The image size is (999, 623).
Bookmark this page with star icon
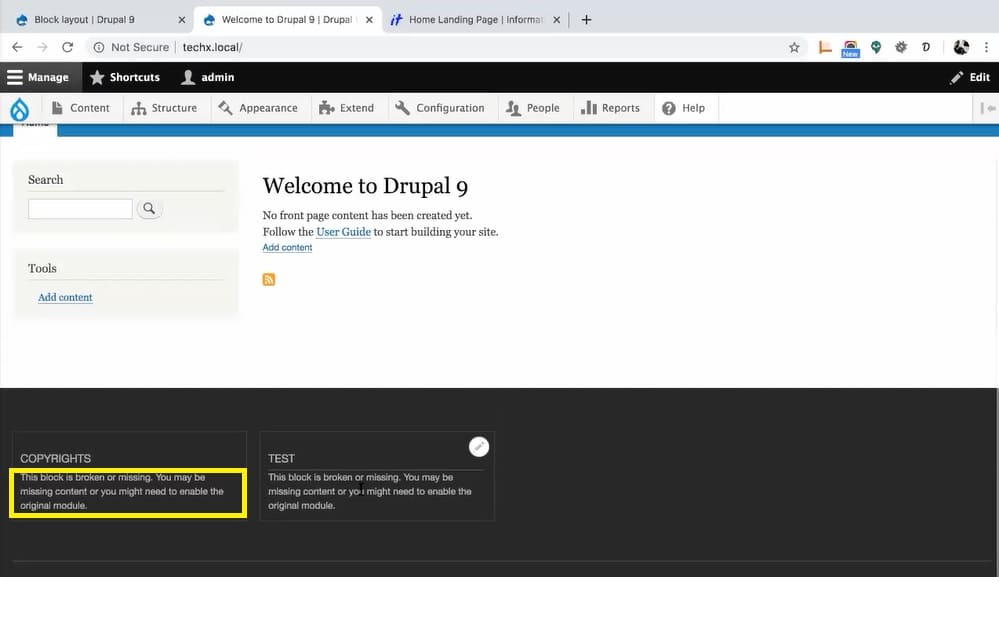(x=794, y=47)
